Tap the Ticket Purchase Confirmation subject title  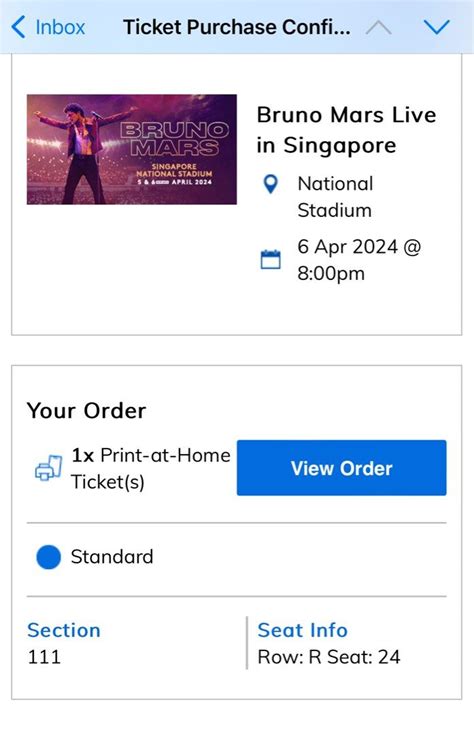237,27
